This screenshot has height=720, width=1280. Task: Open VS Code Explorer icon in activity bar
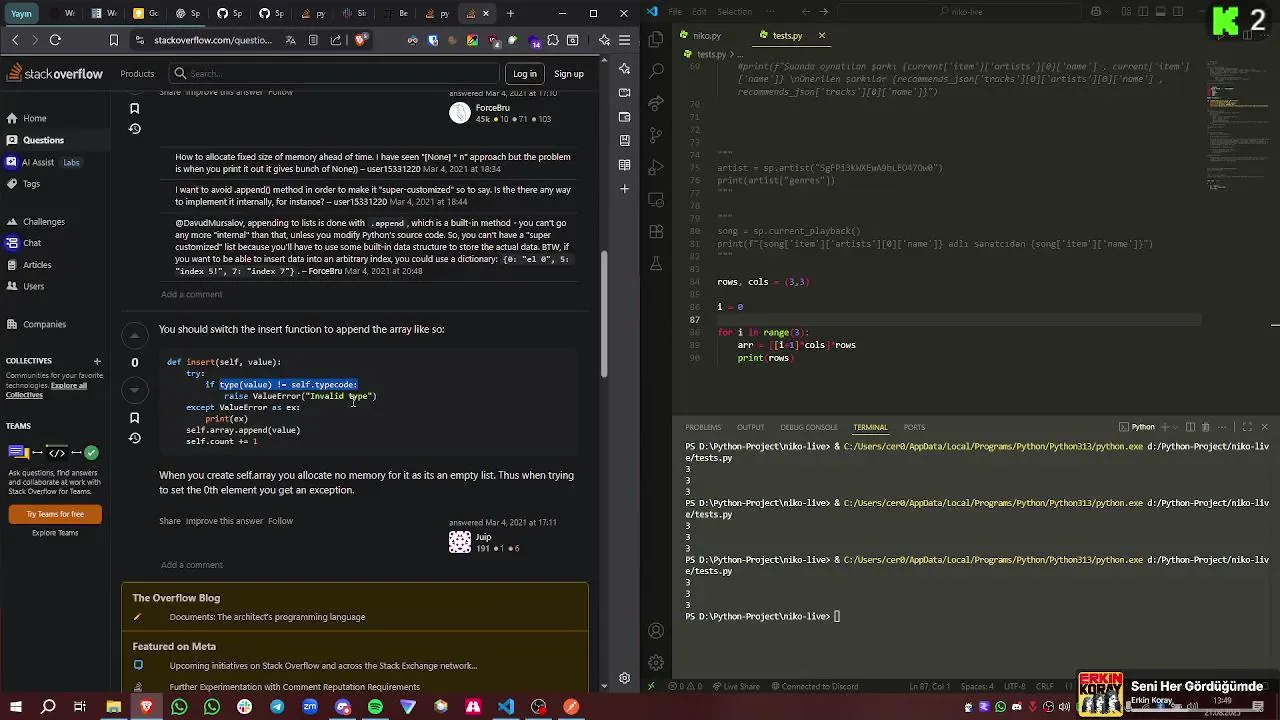point(656,40)
